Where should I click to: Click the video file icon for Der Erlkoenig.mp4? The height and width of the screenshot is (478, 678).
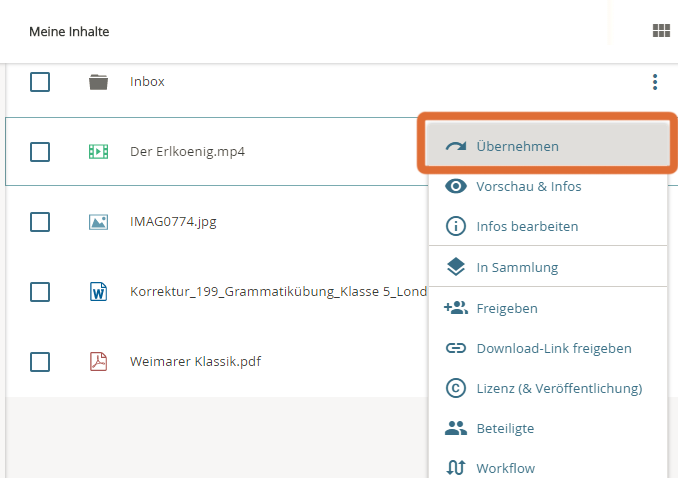98,152
